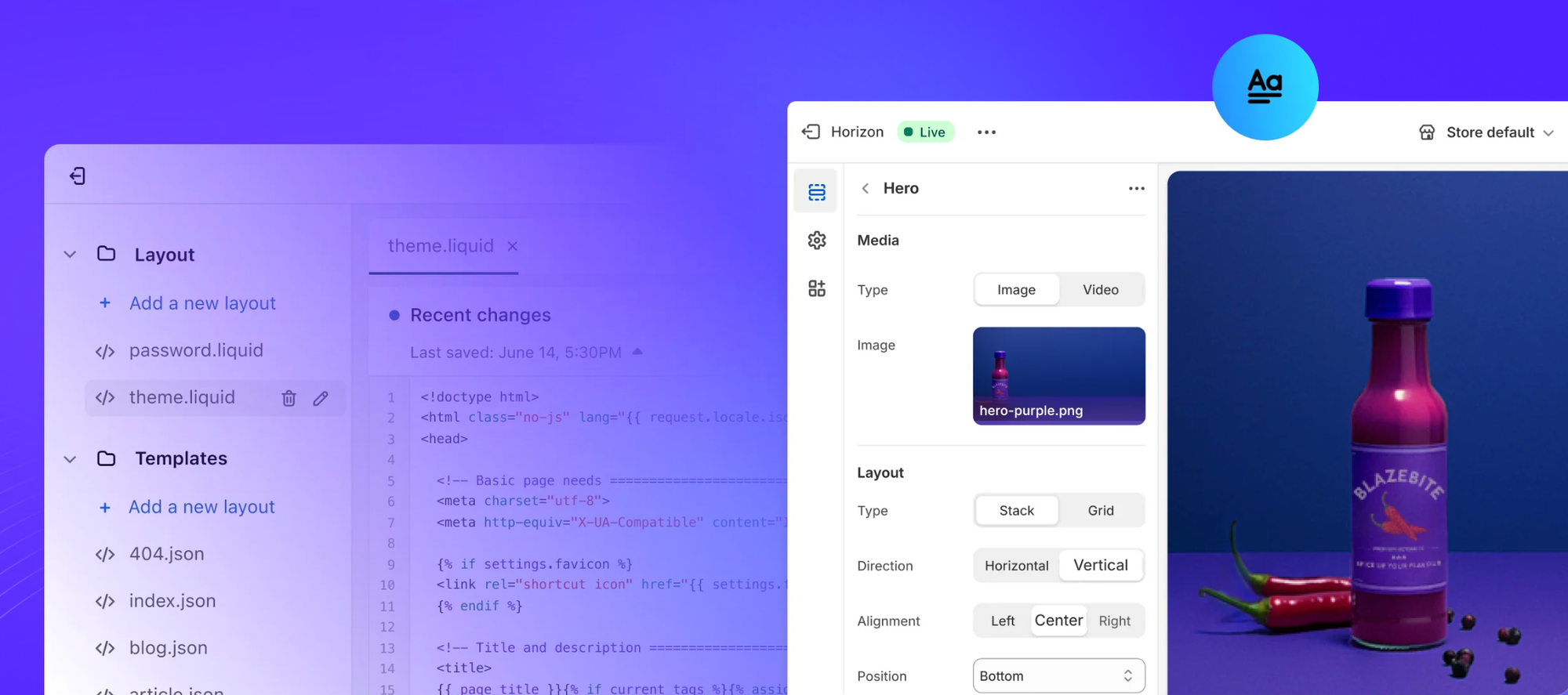Open the Apps grid-plus icon in the sidebar
This screenshot has width=1568, height=695.
coord(817,288)
